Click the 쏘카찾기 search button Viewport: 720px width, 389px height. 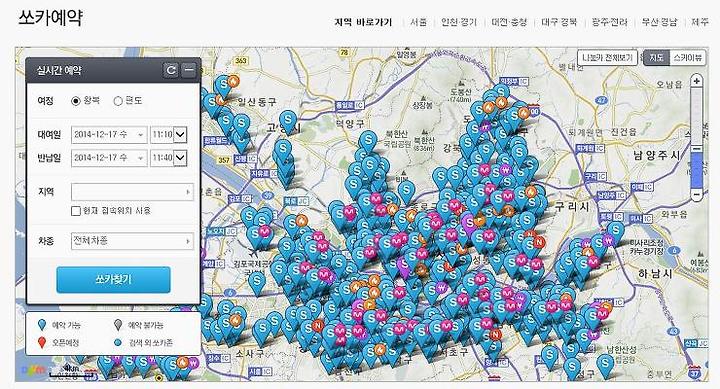pos(113,280)
